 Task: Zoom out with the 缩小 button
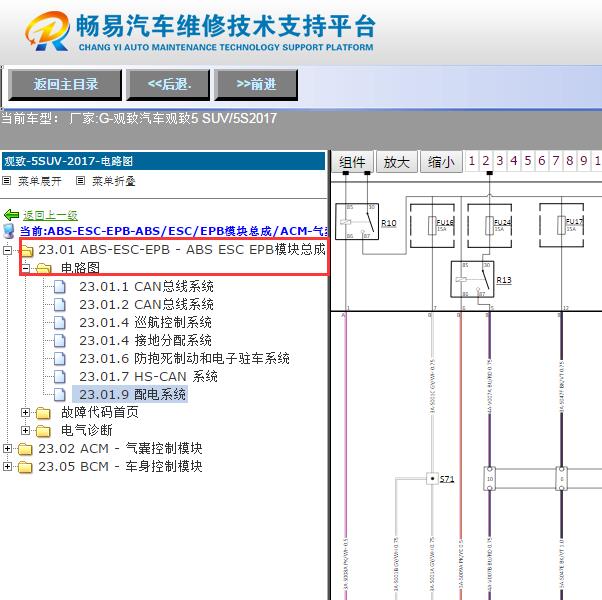[441, 162]
